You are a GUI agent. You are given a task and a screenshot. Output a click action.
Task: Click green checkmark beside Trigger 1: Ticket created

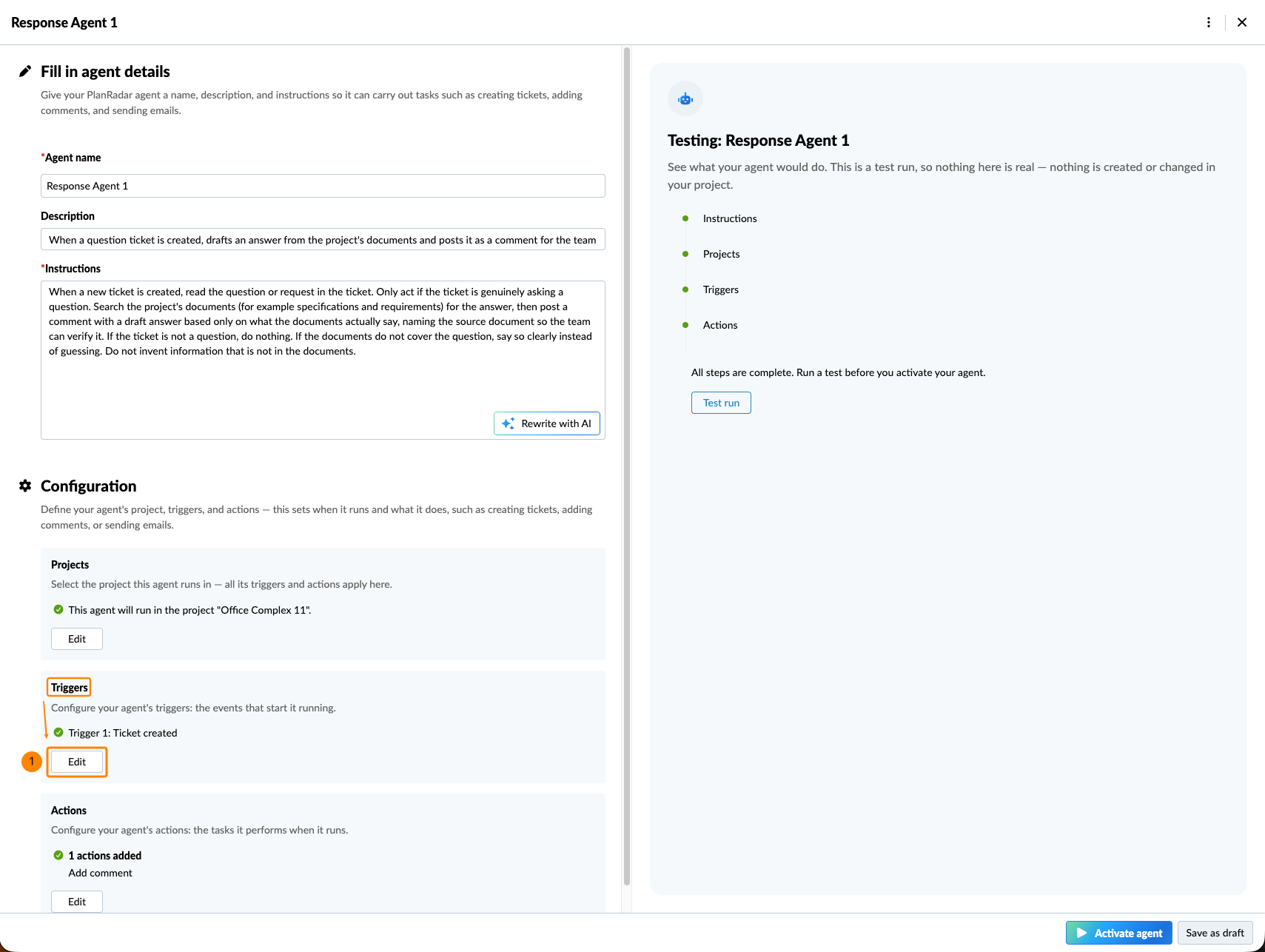tap(58, 732)
